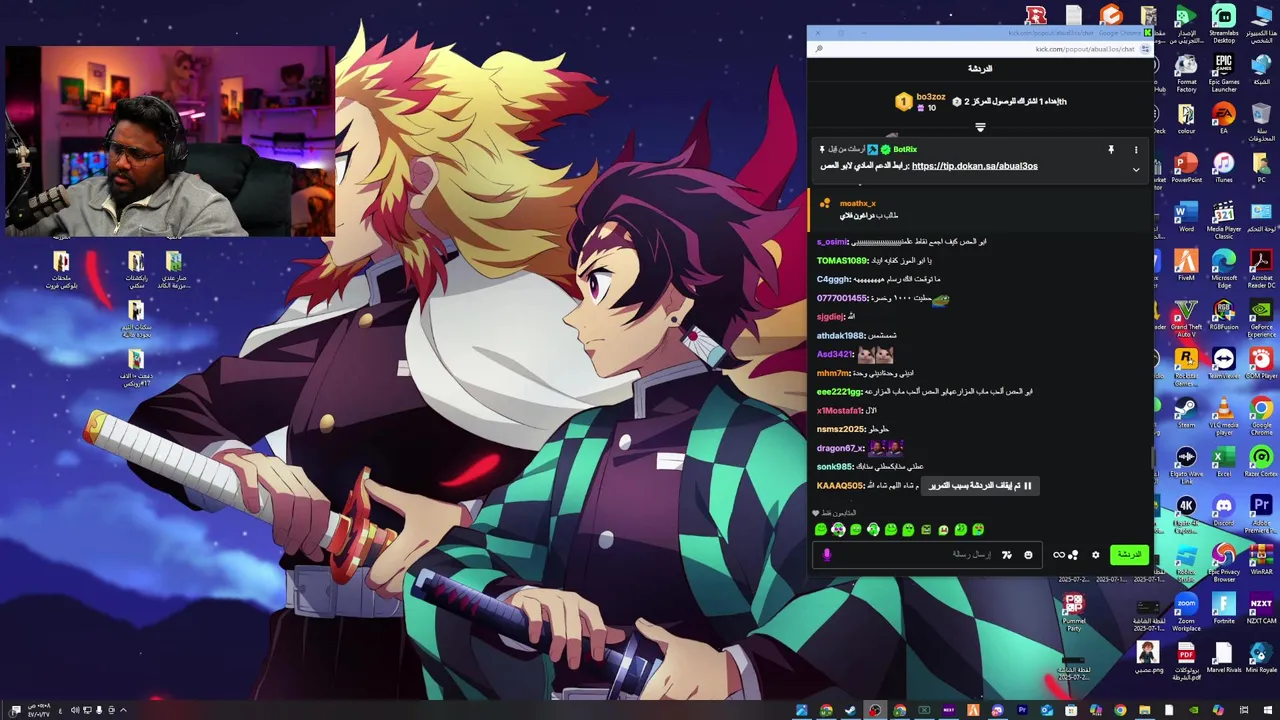Screen dimensions: 1280x720
Task: Open emoji picker in chat input
Action: [1028, 555]
